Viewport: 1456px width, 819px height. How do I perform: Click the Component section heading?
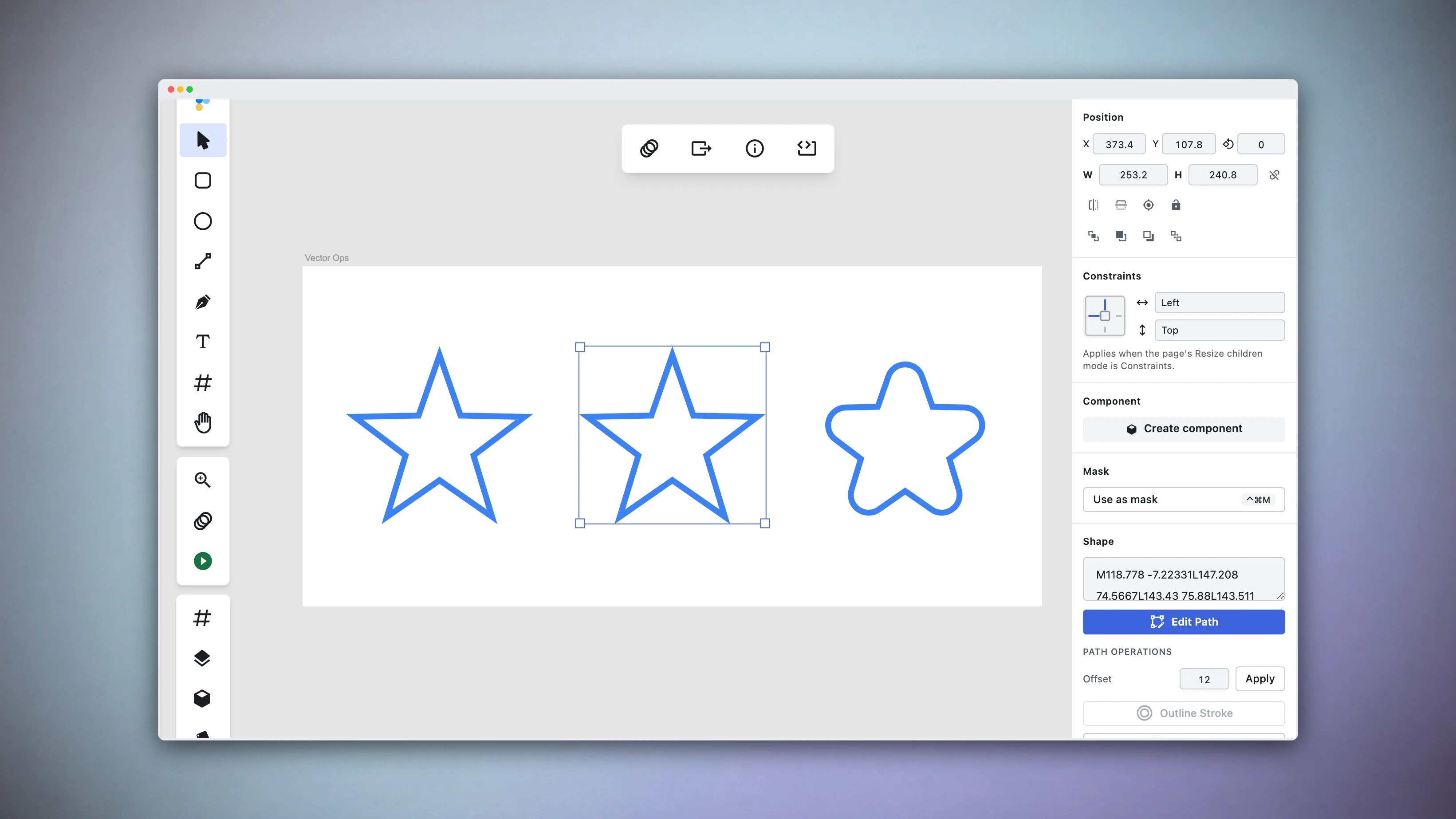pyautogui.click(x=1111, y=402)
